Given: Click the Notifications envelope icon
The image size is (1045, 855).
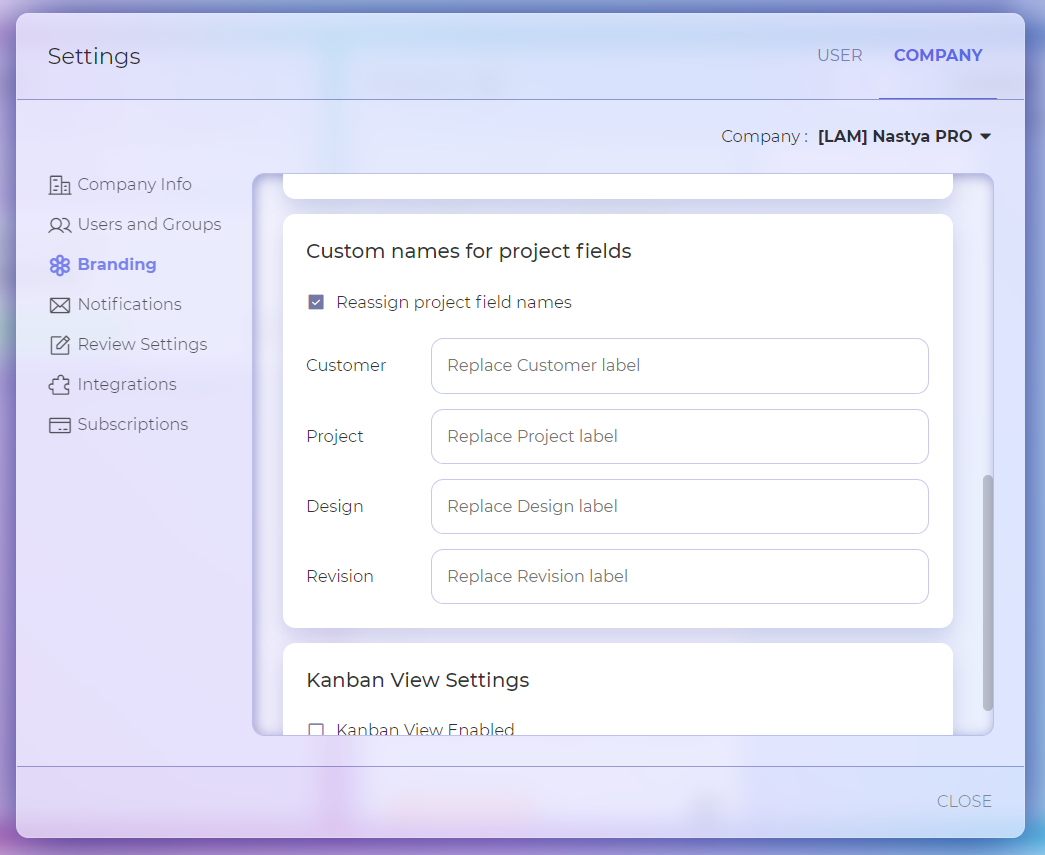Looking at the screenshot, I should pyautogui.click(x=59, y=305).
